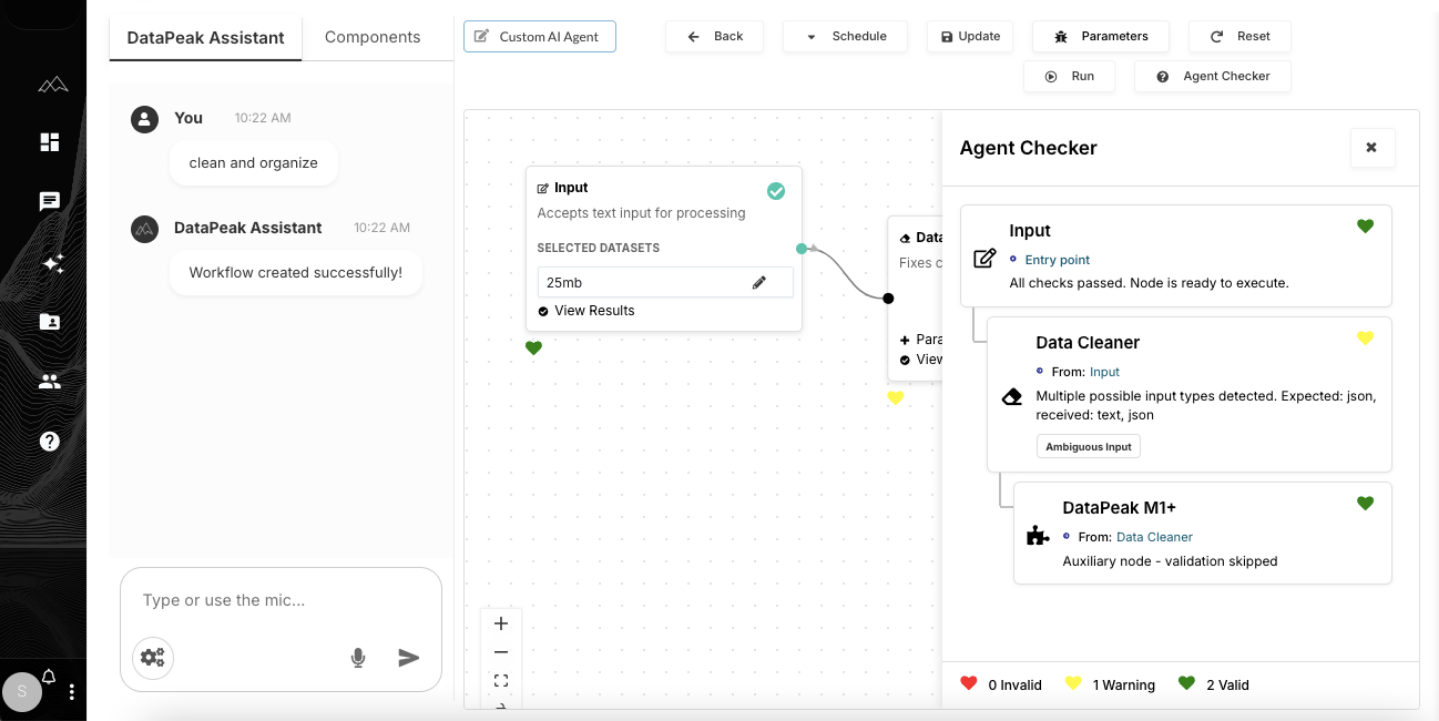
Task: Select the team members icon in the sidebar
Action: 49,380
